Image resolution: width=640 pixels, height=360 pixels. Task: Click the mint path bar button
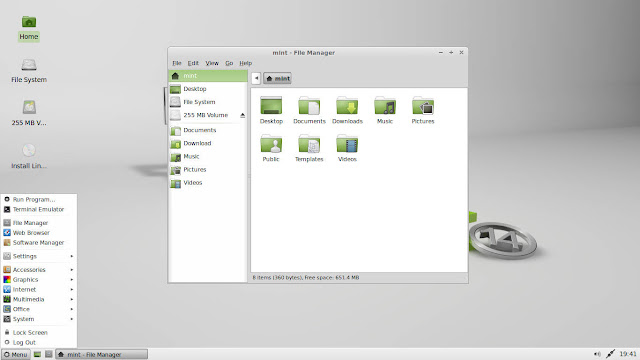tap(278, 78)
